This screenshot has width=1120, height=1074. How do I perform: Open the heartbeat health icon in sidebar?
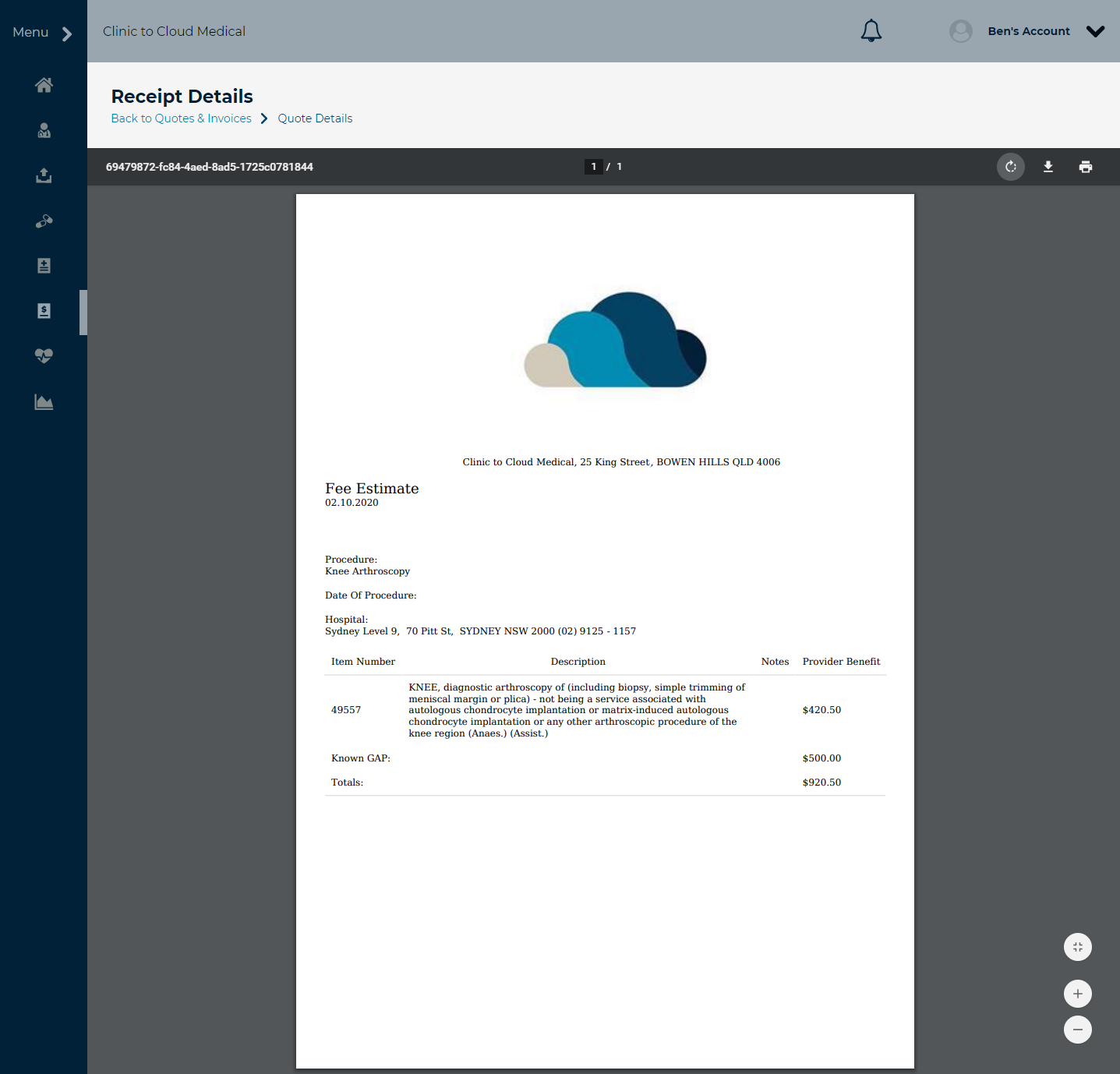coord(44,356)
